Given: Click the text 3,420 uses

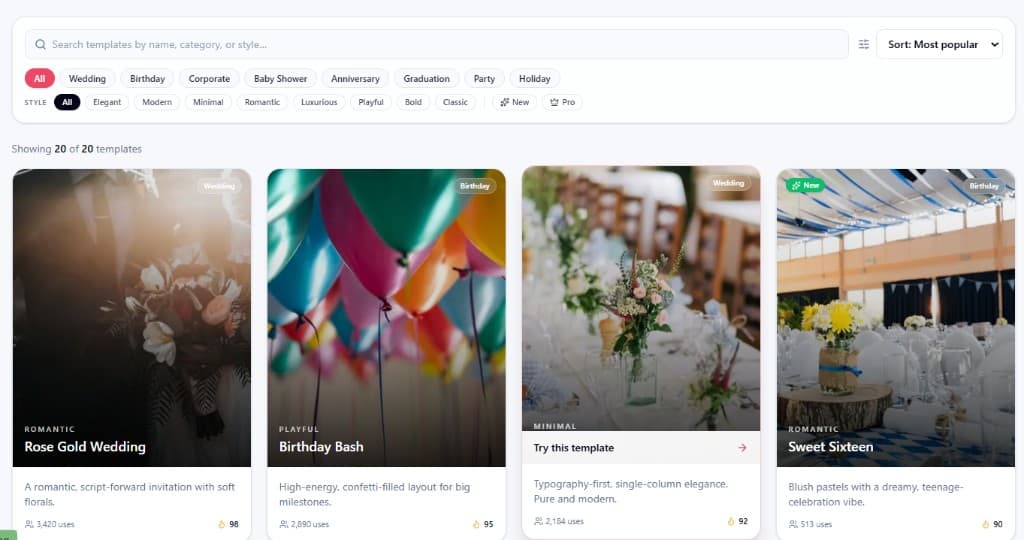Looking at the screenshot, I should (x=56, y=524).
